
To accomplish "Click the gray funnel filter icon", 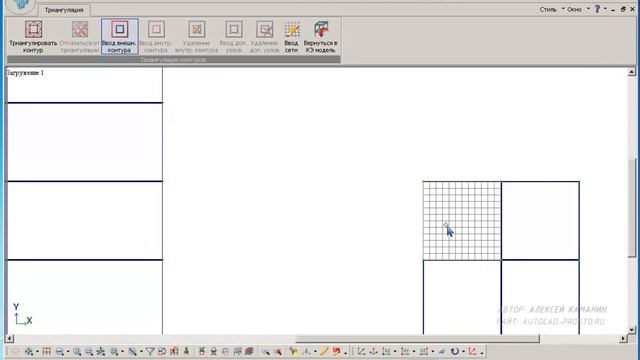I will pyautogui.click(x=150, y=351).
